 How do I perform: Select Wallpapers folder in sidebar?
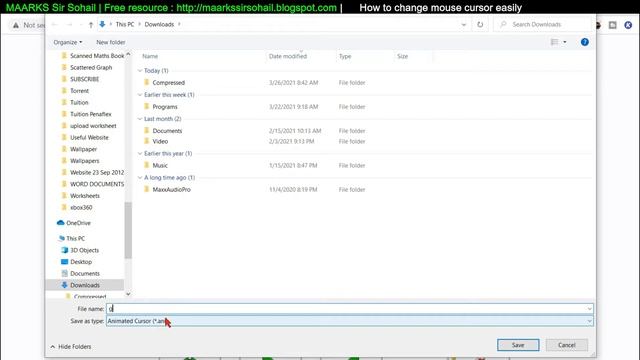tap(80, 161)
